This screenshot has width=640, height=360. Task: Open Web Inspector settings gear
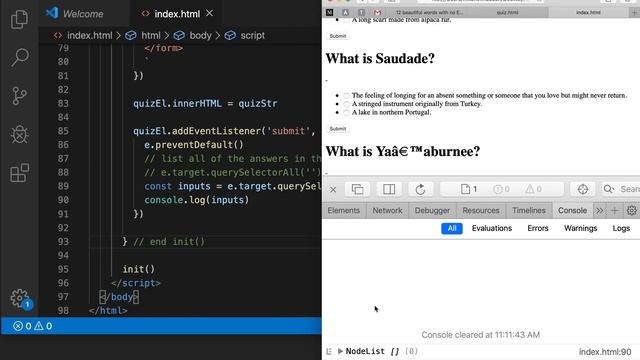click(x=631, y=210)
